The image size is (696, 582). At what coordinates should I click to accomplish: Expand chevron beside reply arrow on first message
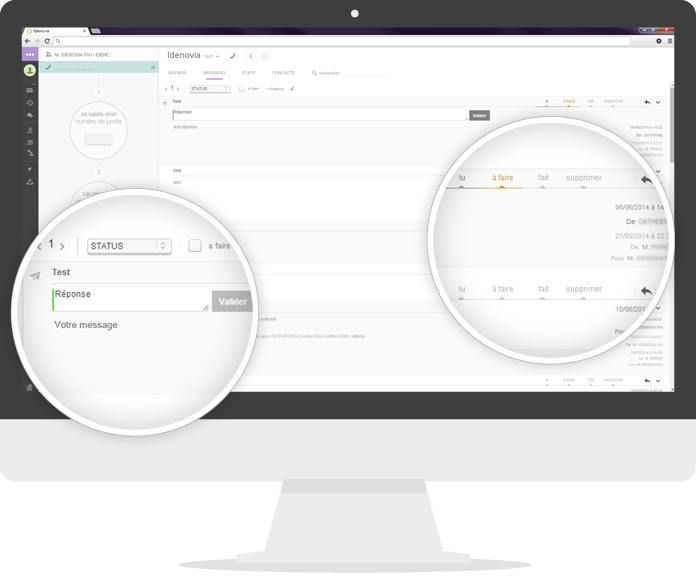658,102
